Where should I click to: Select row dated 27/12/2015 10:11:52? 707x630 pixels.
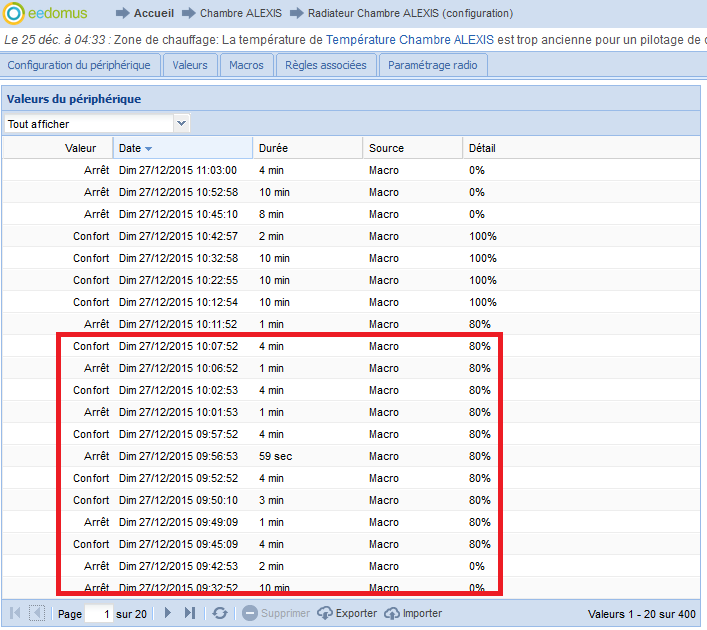351,326
